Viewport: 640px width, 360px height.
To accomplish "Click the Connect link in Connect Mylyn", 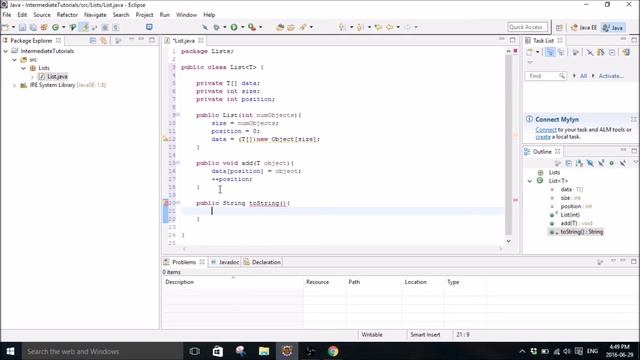I will tap(546, 130).
